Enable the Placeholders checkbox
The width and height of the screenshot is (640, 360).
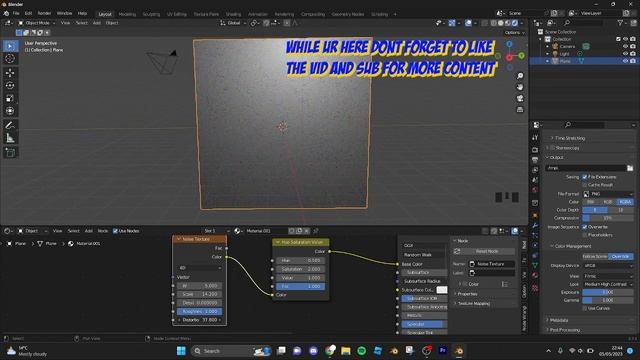pyautogui.click(x=585, y=235)
